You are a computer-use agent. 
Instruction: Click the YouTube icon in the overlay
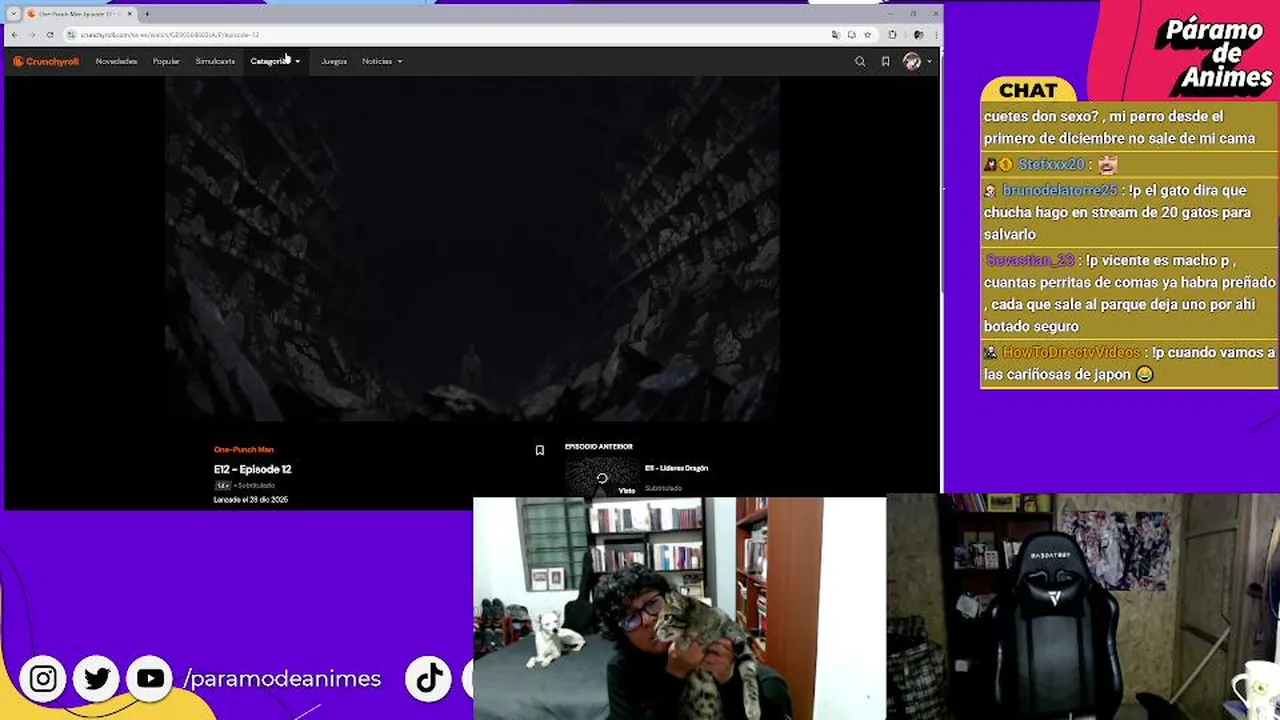coord(150,679)
